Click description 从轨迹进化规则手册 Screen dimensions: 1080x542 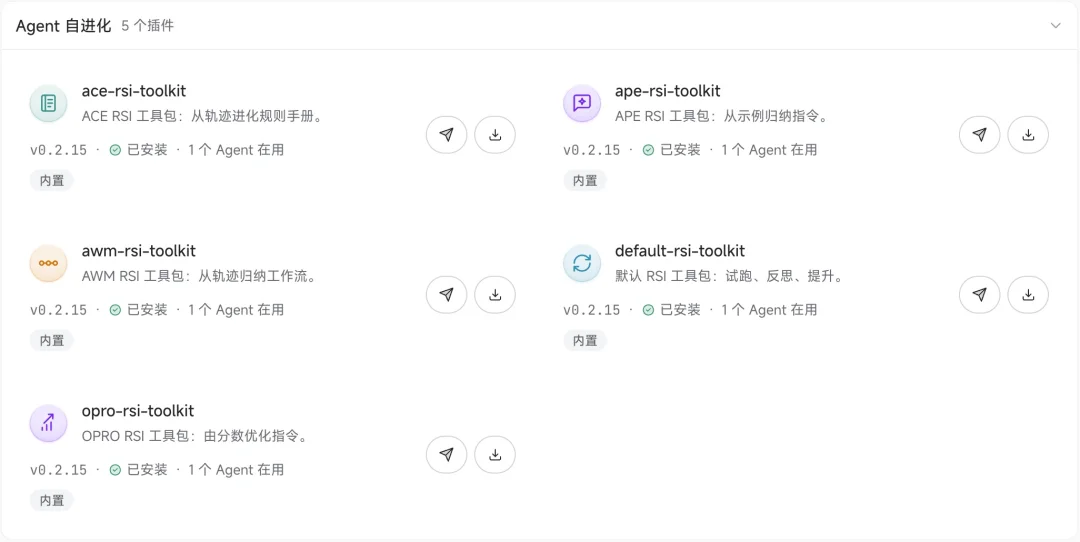(257, 116)
